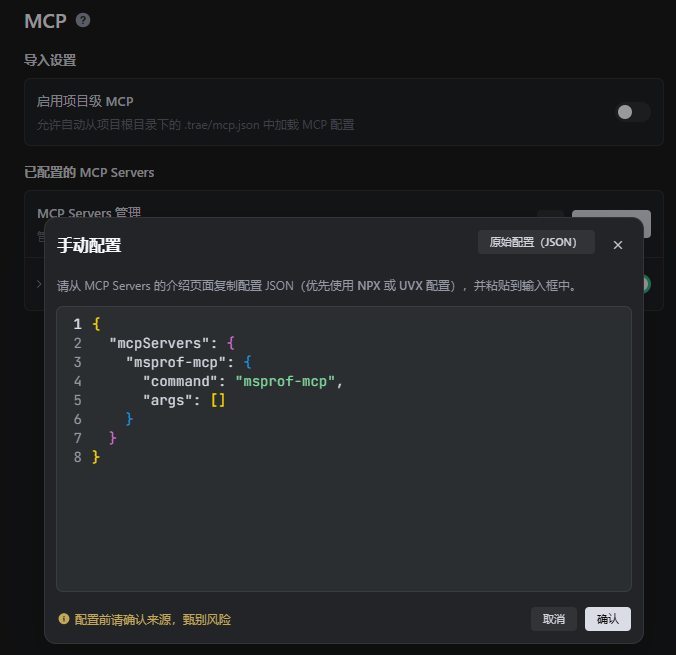Click the MCP help question mark icon
Viewport: 676px width, 655px height.
(x=83, y=20)
